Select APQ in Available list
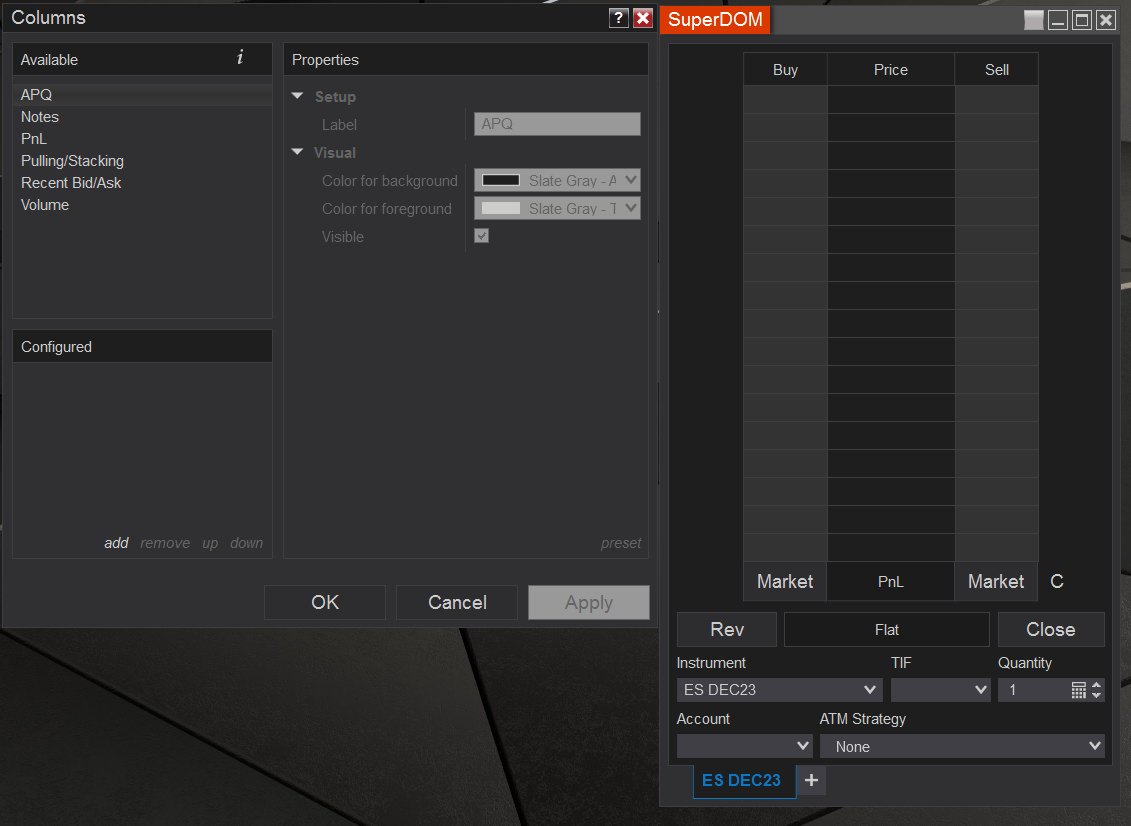Image resolution: width=1131 pixels, height=826 pixels. (142, 95)
